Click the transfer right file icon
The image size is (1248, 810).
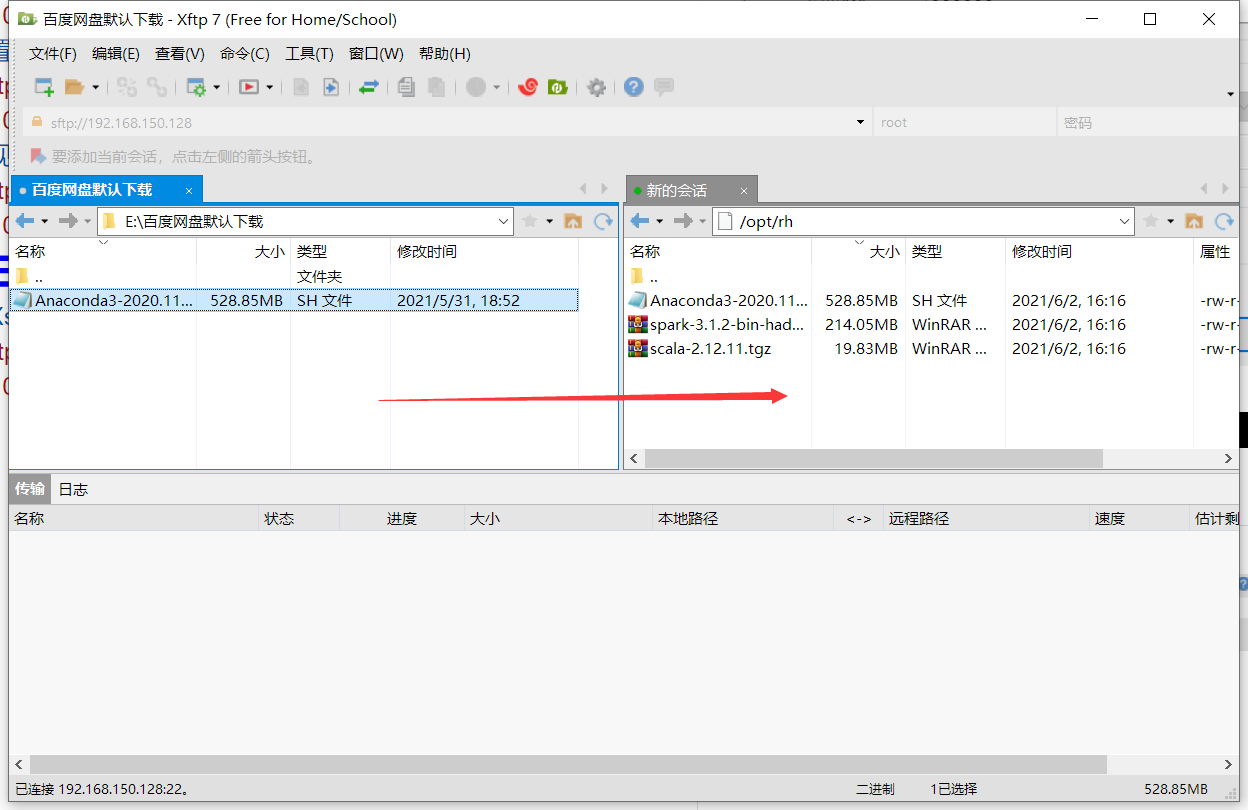[x=330, y=87]
